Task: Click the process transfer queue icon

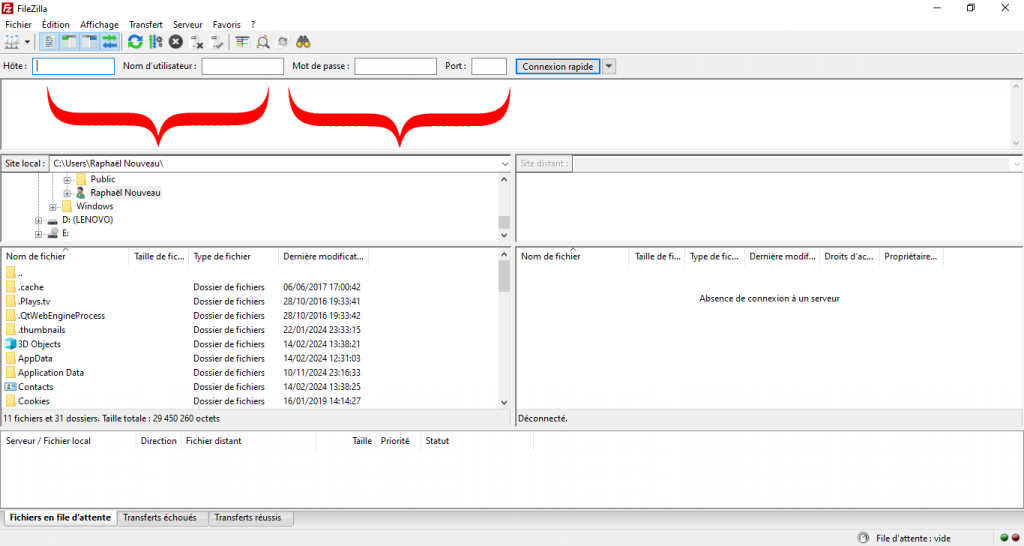Action: click(x=155, y=42)
